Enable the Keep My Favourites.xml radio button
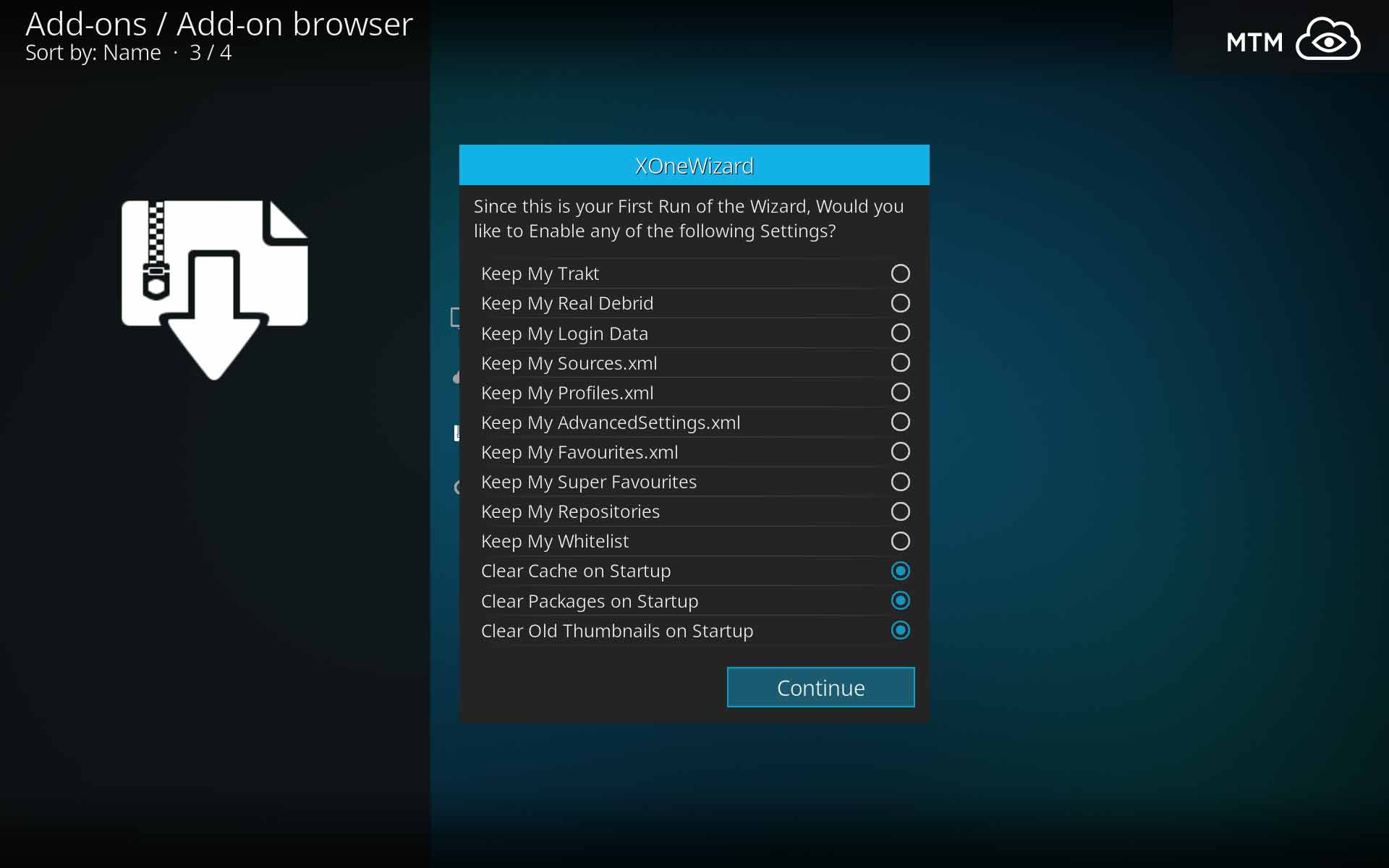Screen dimensions: 1389x868 [x=900, y=451]
